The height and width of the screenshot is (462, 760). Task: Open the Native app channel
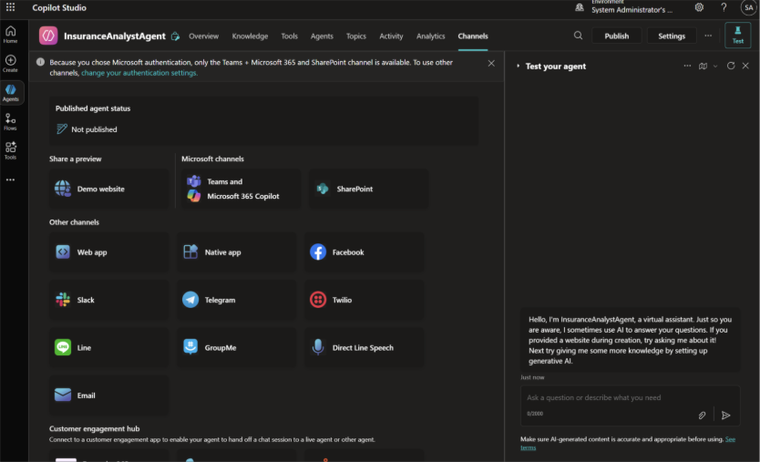tap(237, 252)
